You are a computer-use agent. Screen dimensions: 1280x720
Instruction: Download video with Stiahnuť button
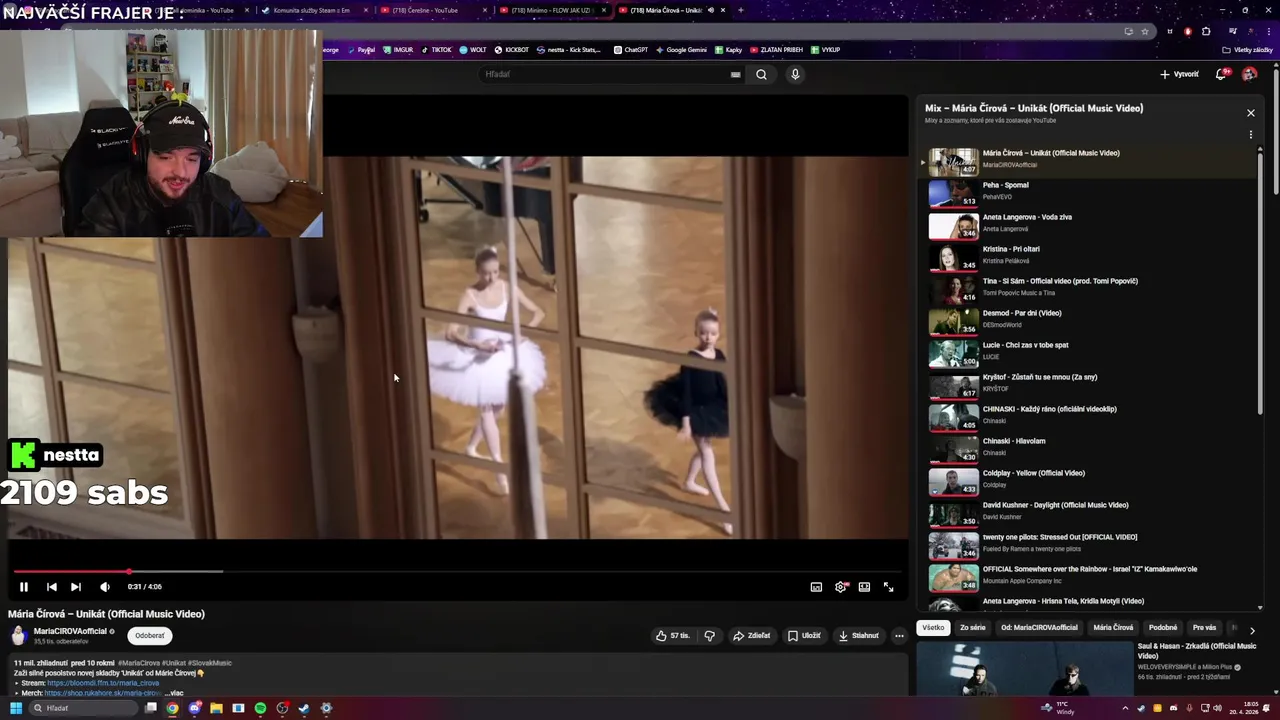859,635
